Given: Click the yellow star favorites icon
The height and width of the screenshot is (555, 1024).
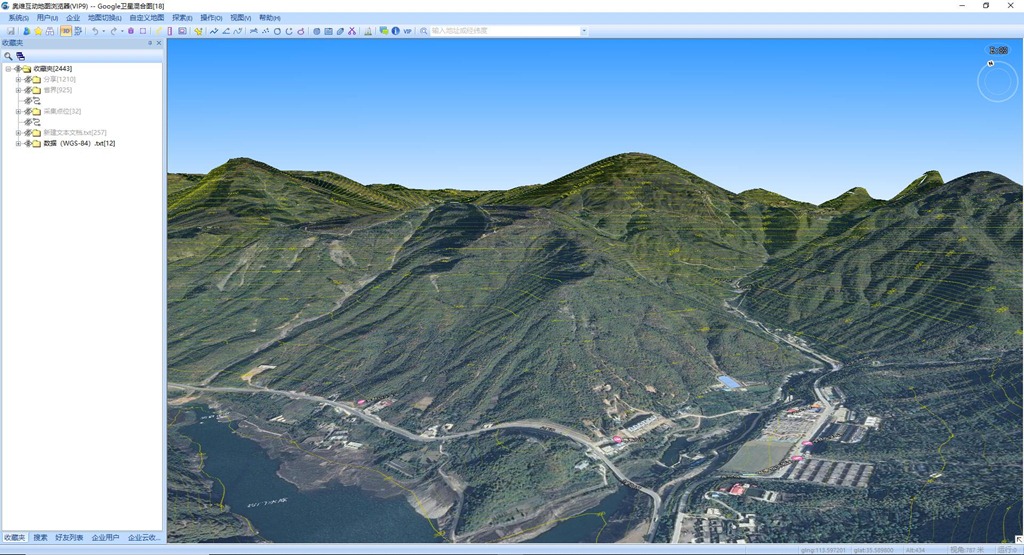Looking at the screenshot, I should (38, 31).
